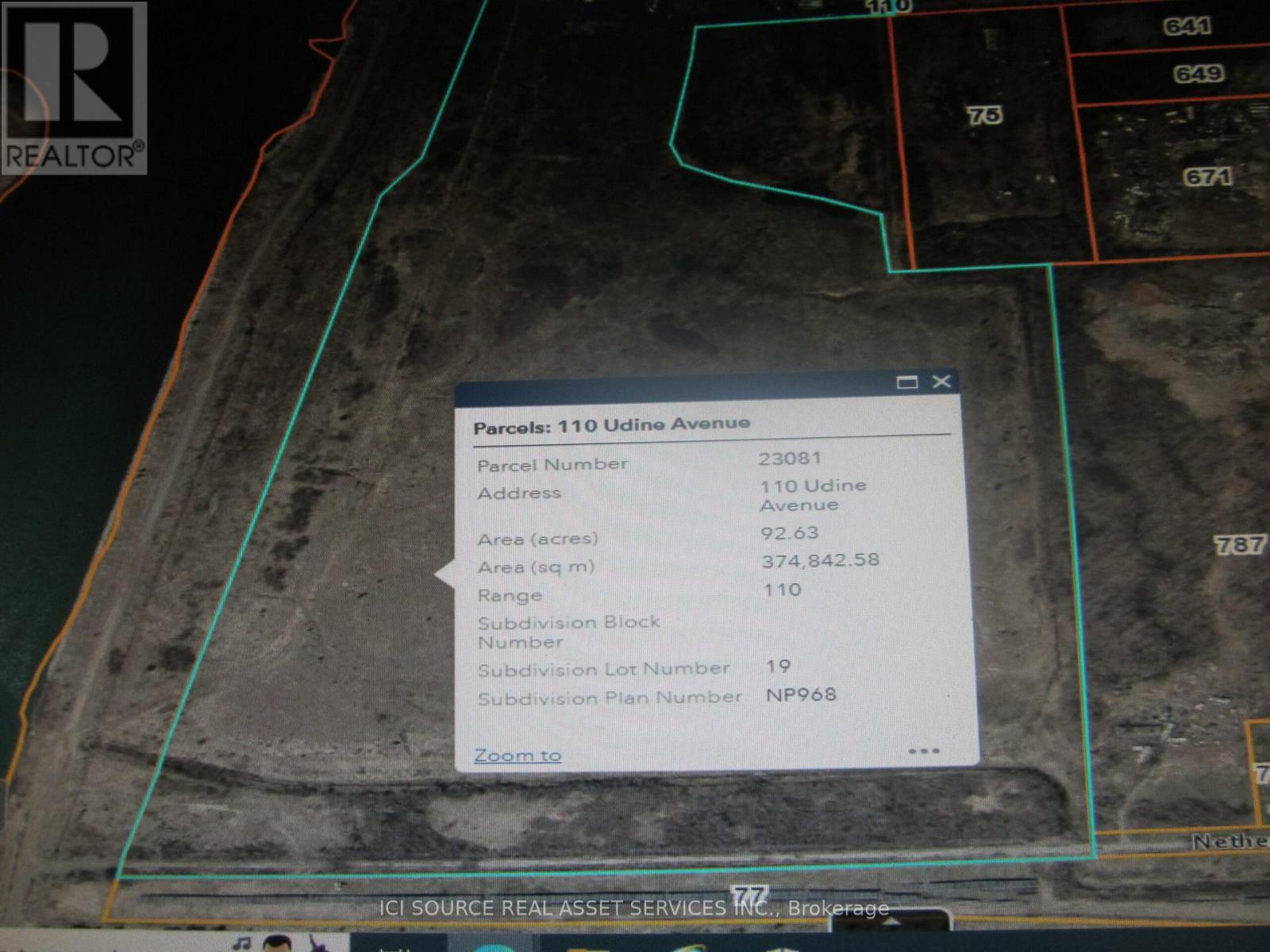Select map parcel labeled 671
Viewport: 1270px width, 952px height.
[1208, 176]
